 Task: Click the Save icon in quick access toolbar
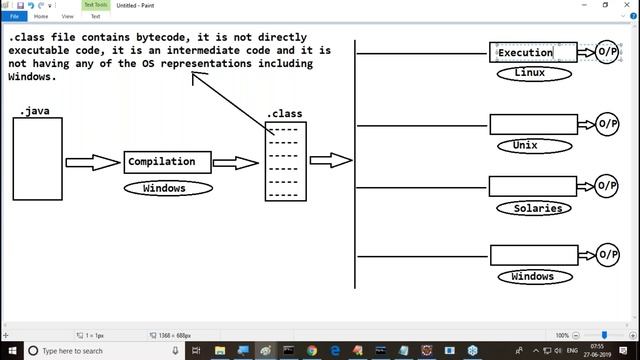point(20,5)
